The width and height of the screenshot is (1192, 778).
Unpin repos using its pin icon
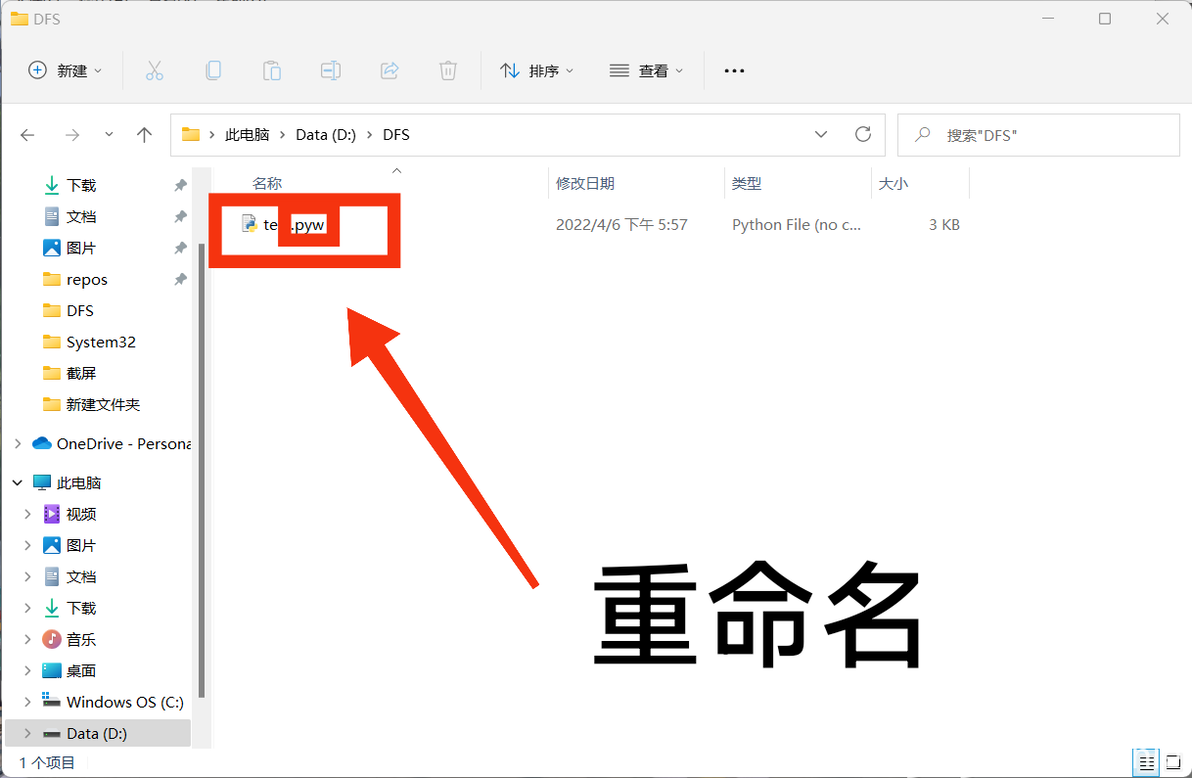180,279
